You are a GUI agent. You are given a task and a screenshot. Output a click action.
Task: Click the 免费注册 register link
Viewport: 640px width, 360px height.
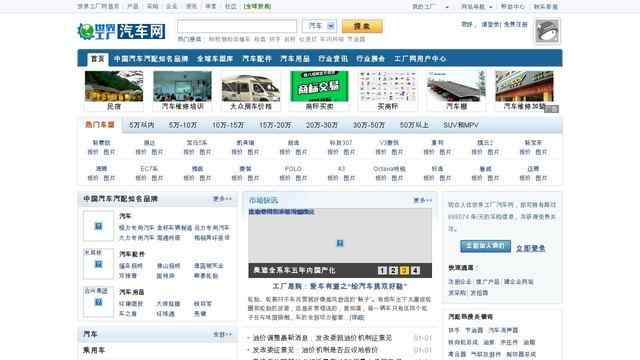(x=516, y=24)
